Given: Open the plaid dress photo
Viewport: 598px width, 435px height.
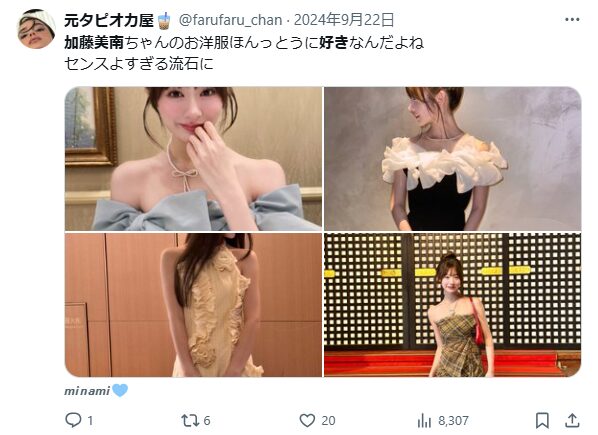Looking at the screenshot, I should click(x=453, y=305).
